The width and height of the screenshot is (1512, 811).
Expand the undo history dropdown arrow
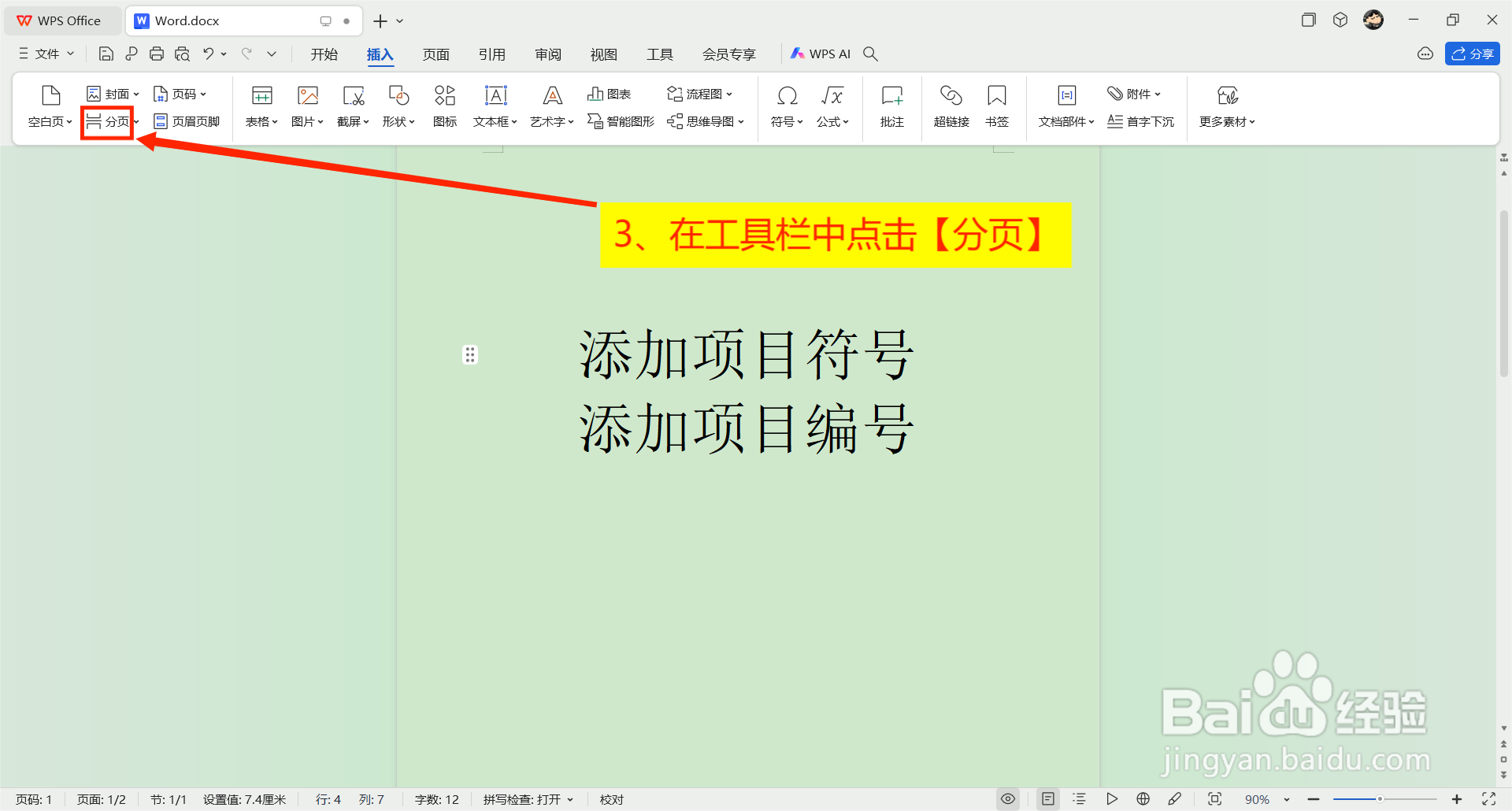pyautogui.click(x=224, y=54)
